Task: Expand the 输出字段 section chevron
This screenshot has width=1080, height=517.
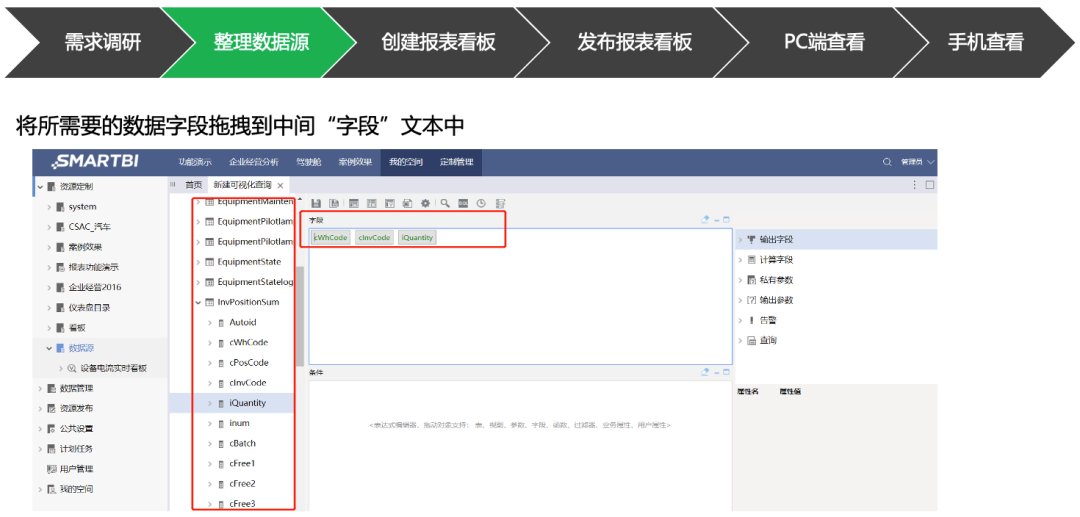Action: pyautogui.click(x=740, y=240)
